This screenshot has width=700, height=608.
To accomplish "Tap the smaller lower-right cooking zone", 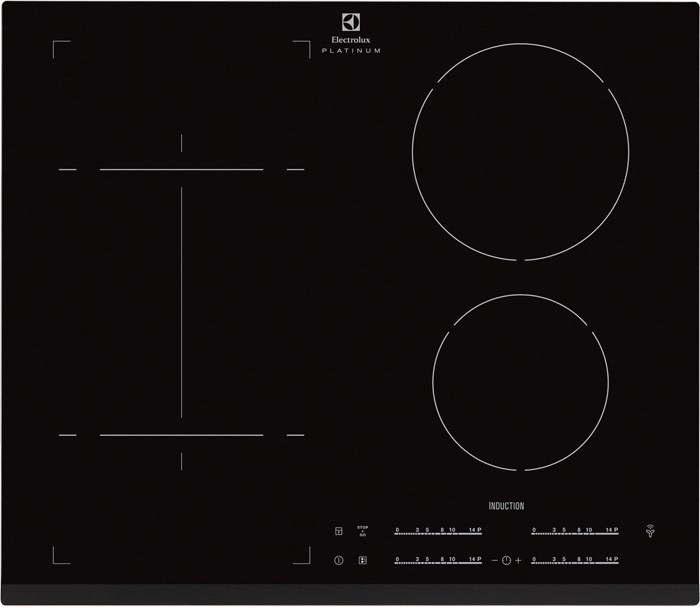I will point(520,382).
